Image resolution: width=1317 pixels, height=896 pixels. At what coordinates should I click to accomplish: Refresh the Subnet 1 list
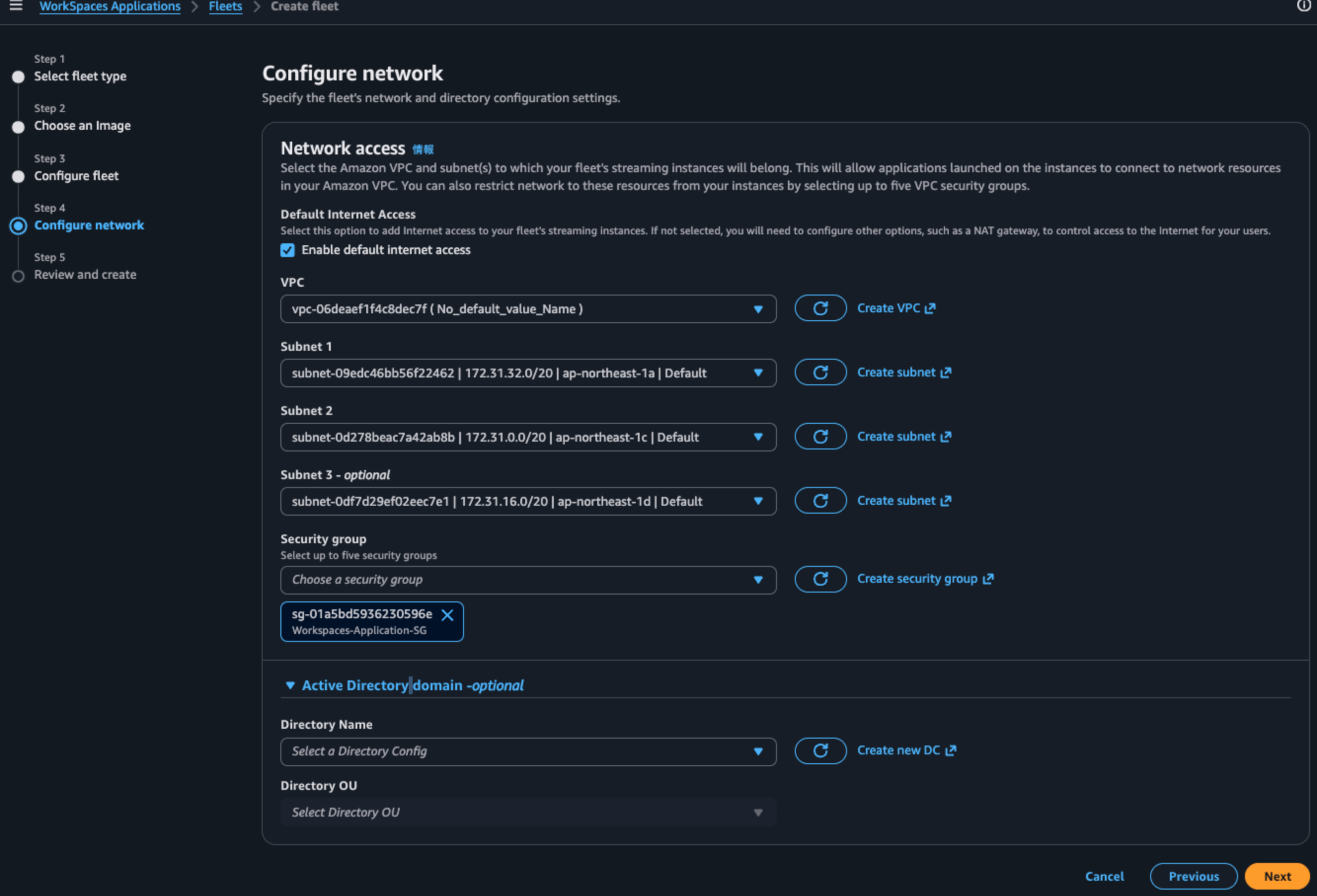point(820,372)
